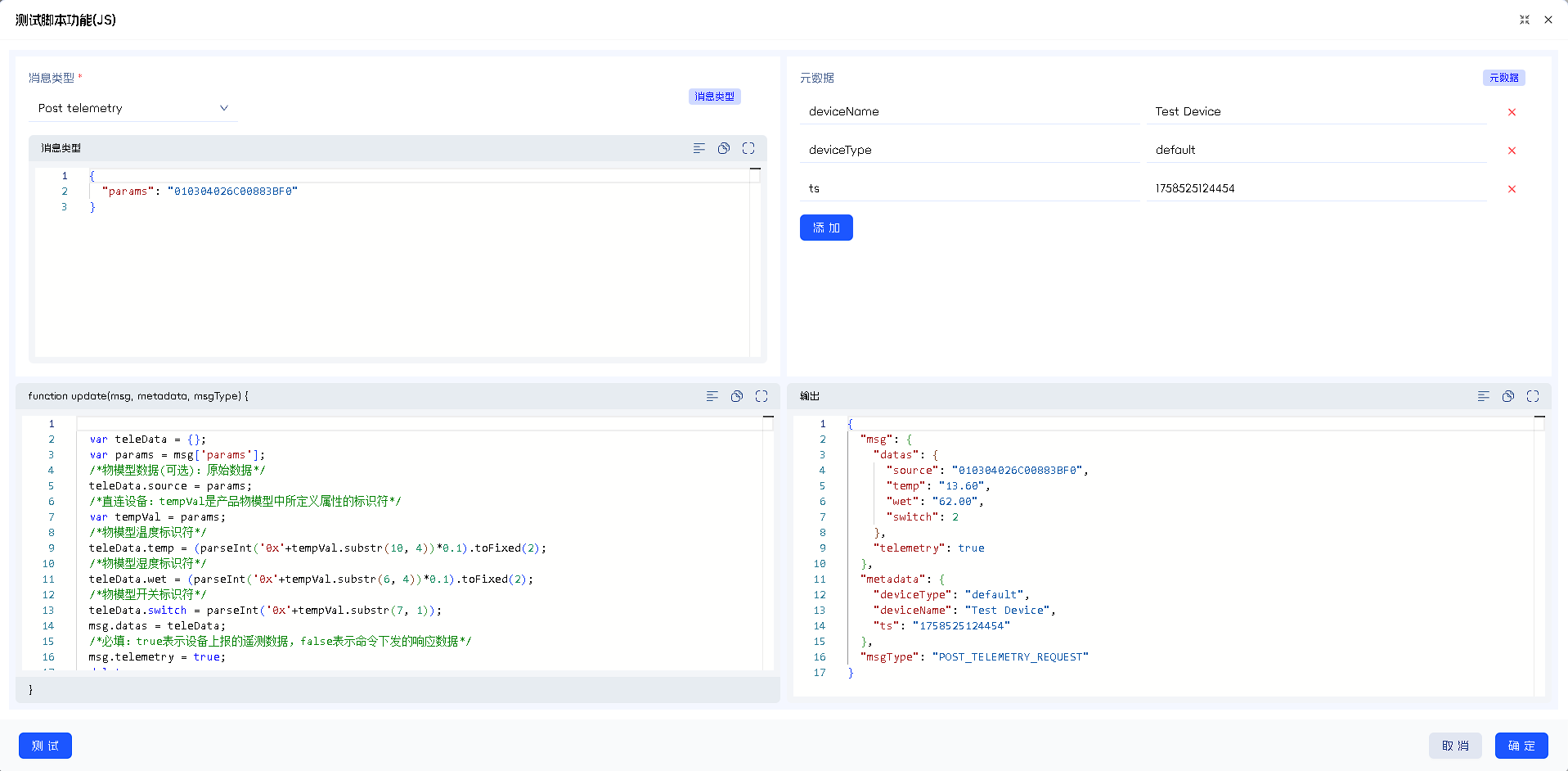
Task: Delete the deviceName metadata row
Action: coord(1512,112)
